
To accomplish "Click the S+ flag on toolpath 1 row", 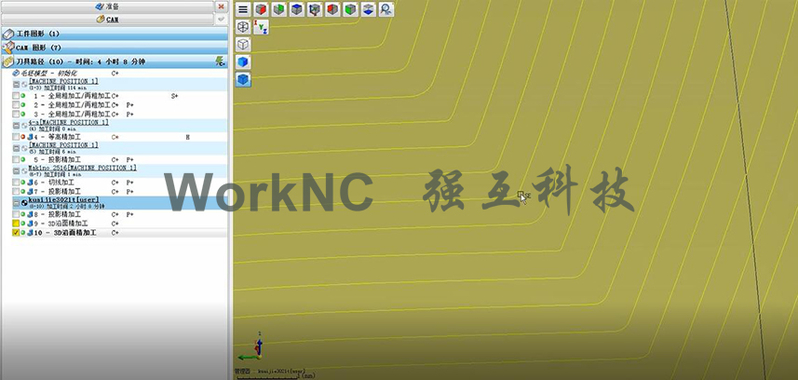I will pyautogui.click(x=175, y=96).
